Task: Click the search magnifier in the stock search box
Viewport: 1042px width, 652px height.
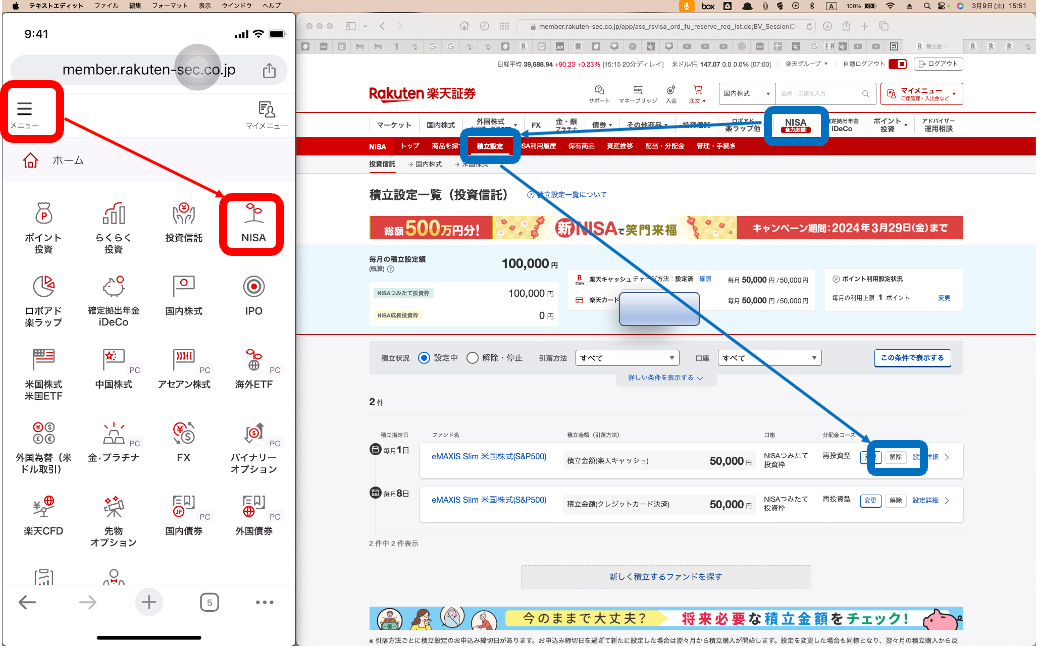Action: [865, 94]
